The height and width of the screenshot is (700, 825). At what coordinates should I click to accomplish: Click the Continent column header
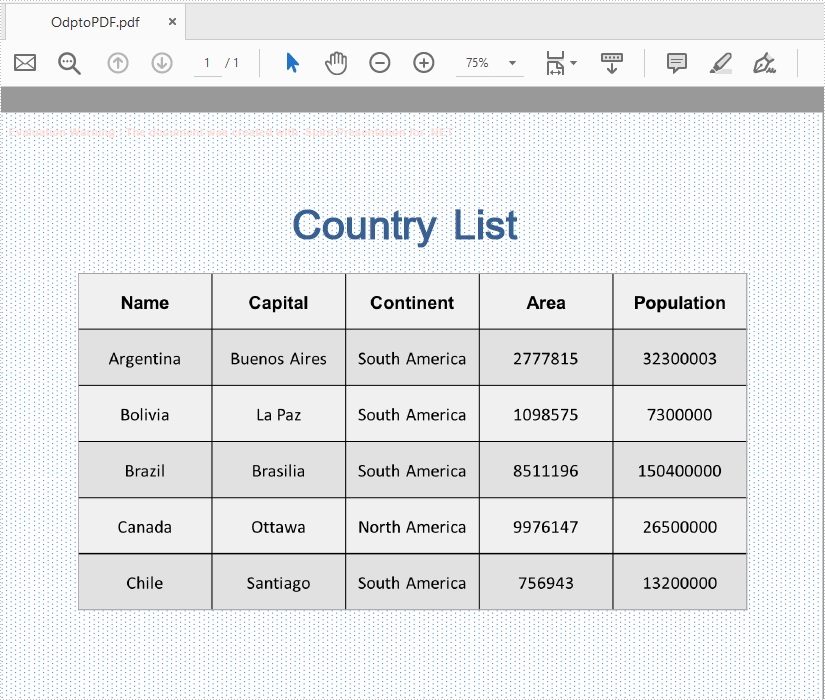[x=412, y=302]
